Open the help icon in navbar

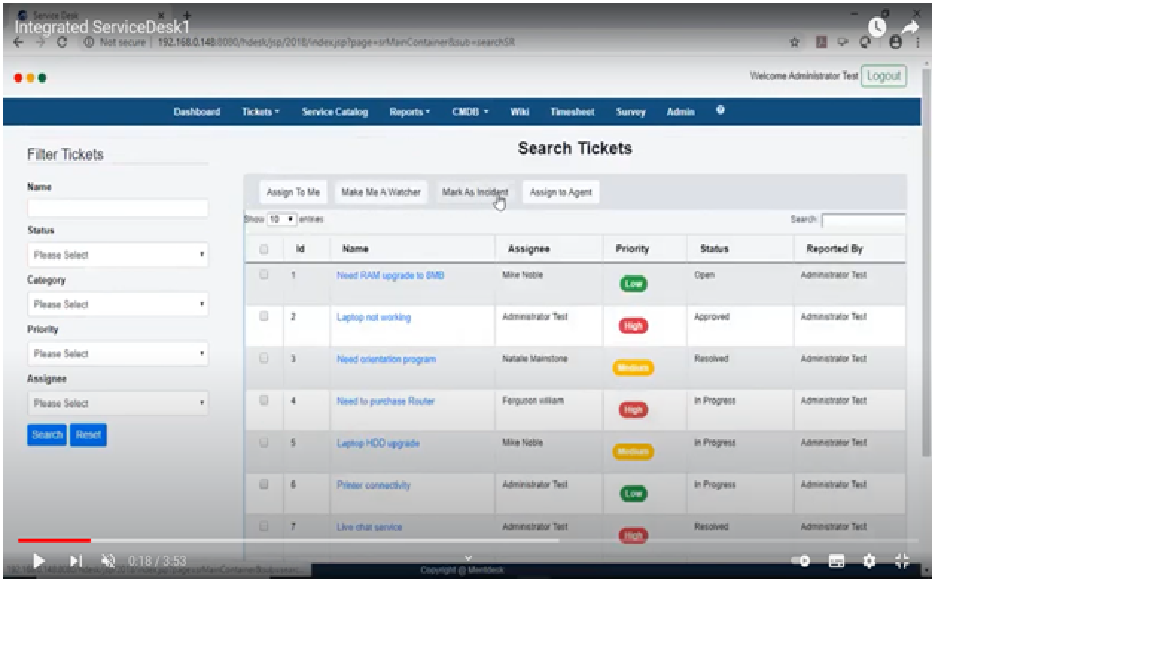click(x=720, y=110)
